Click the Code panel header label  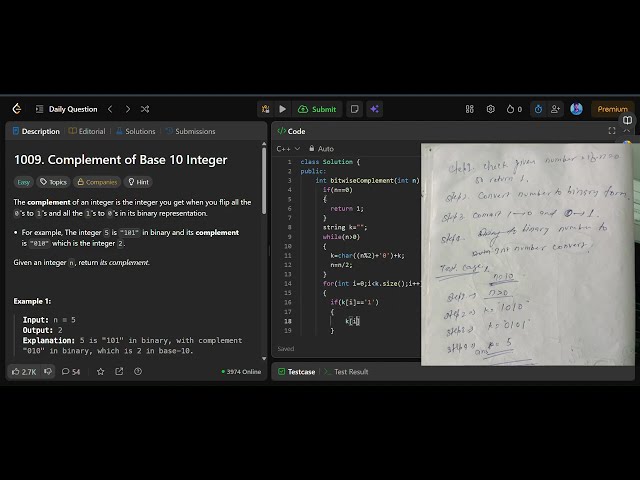point(291,131)
